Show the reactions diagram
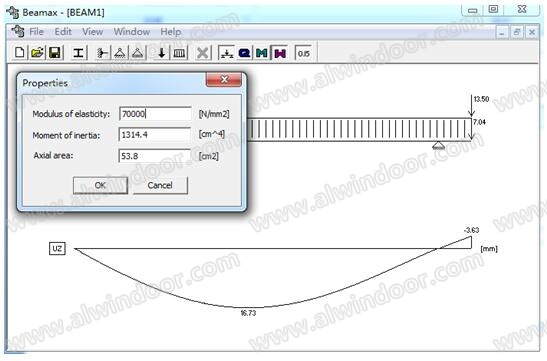Viewport: 547px width, 361px height. (227, 53)
